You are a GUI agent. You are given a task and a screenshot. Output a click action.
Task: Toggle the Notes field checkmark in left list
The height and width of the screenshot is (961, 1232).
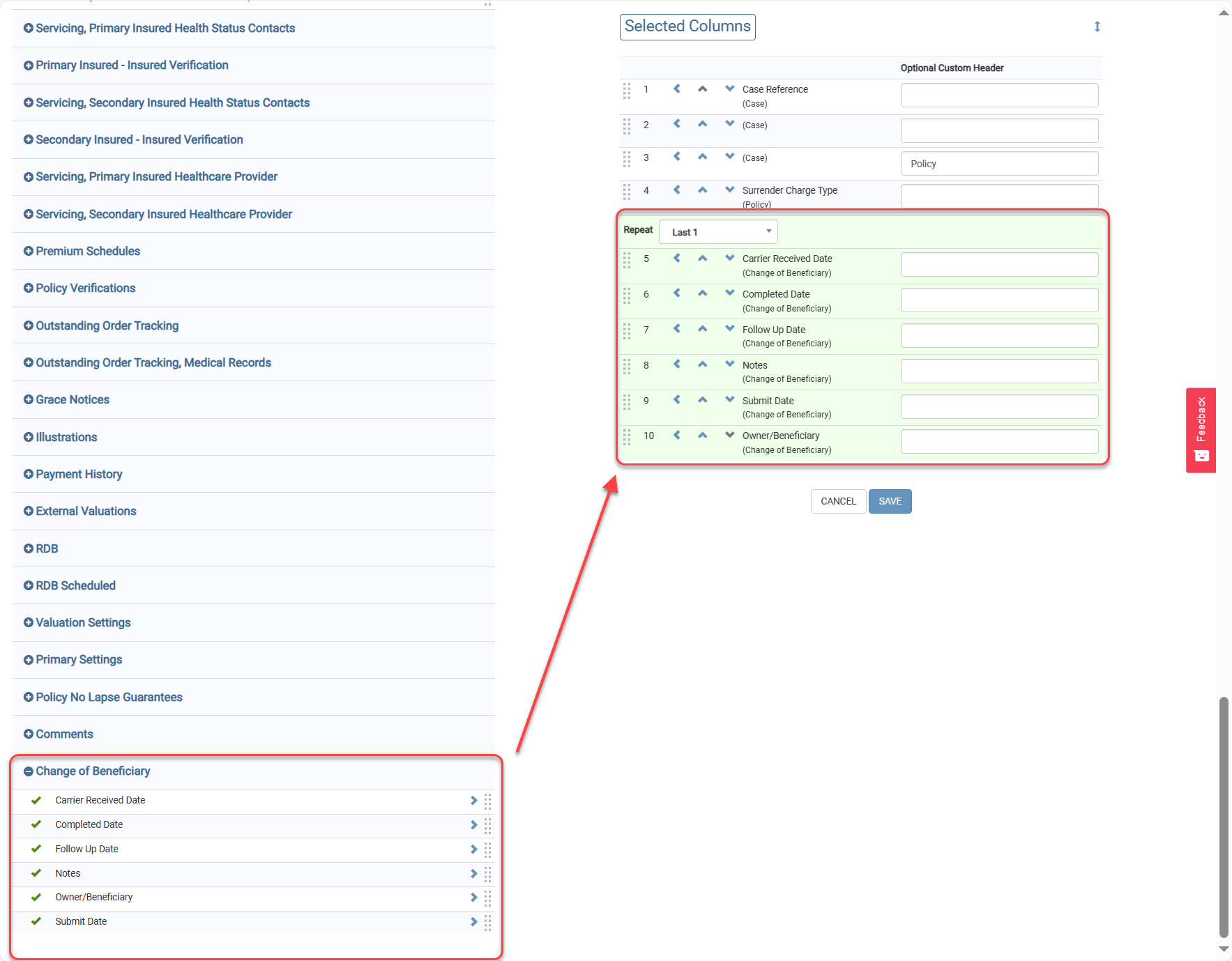(36, 873)
